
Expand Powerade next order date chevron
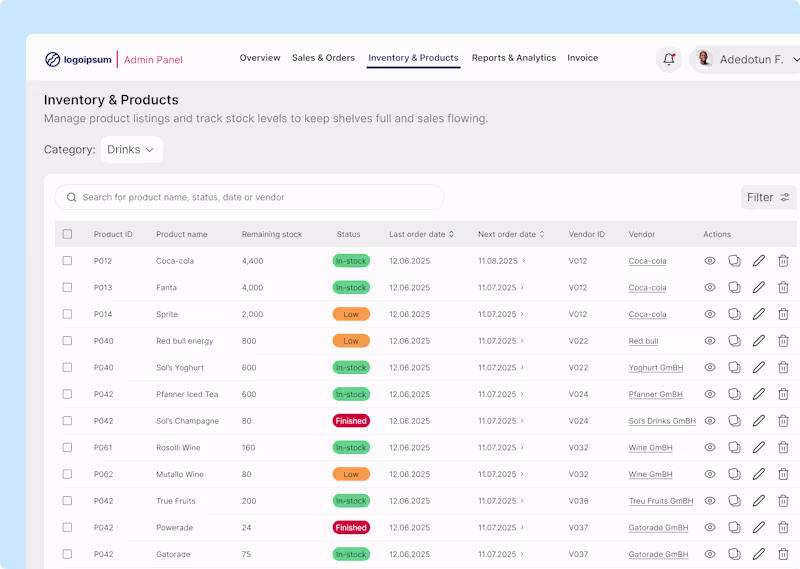tap(522, 527)
